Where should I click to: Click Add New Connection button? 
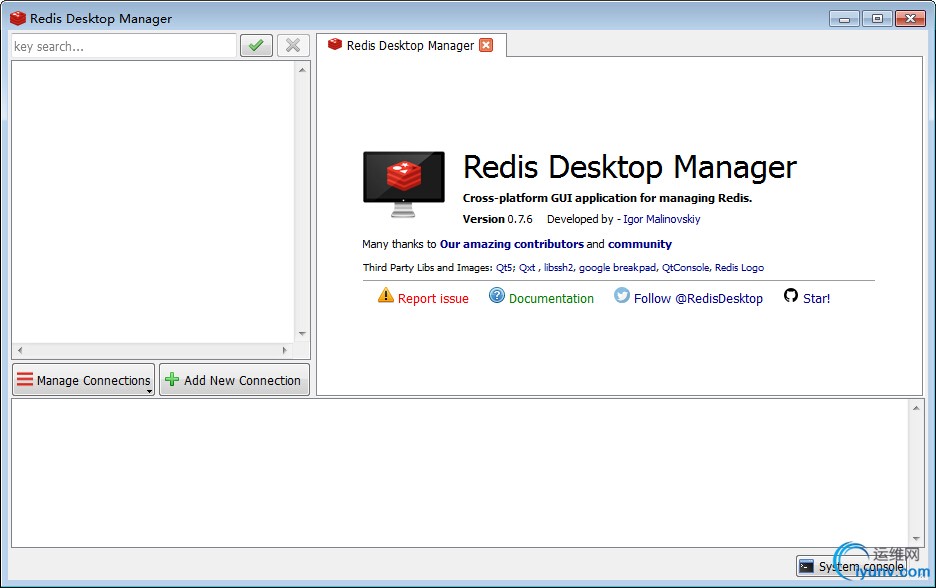pos(234,380)
